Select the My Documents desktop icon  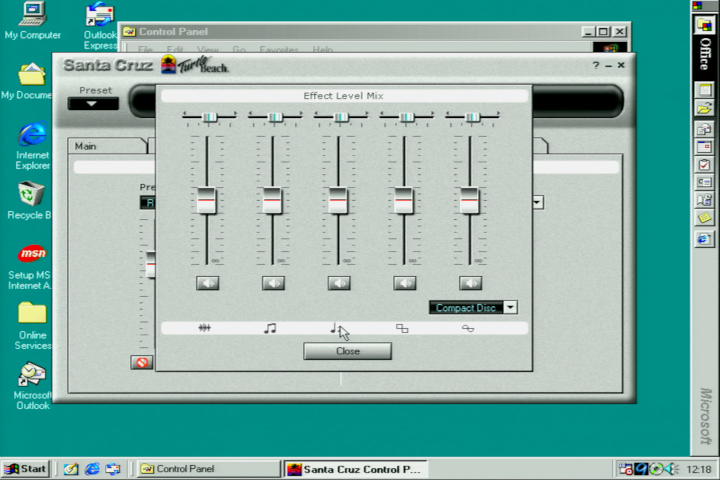[x=28, y=81]
